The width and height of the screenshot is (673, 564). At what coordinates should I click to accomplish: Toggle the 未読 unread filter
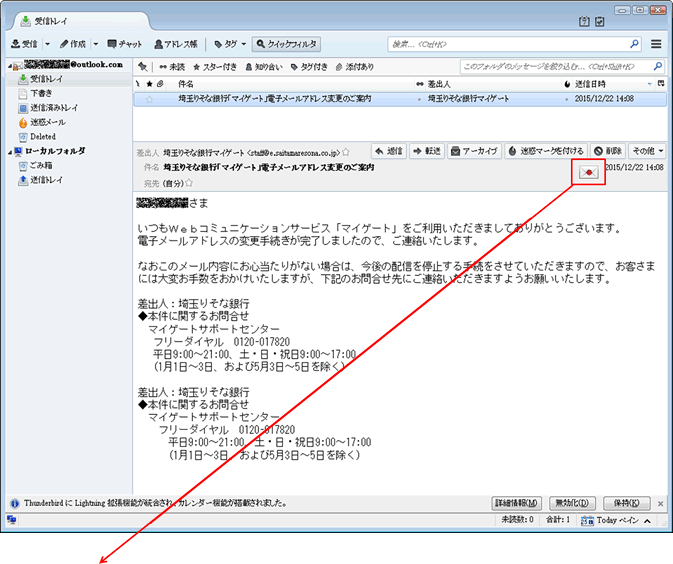pyautogui.click(x=172, y=67)
